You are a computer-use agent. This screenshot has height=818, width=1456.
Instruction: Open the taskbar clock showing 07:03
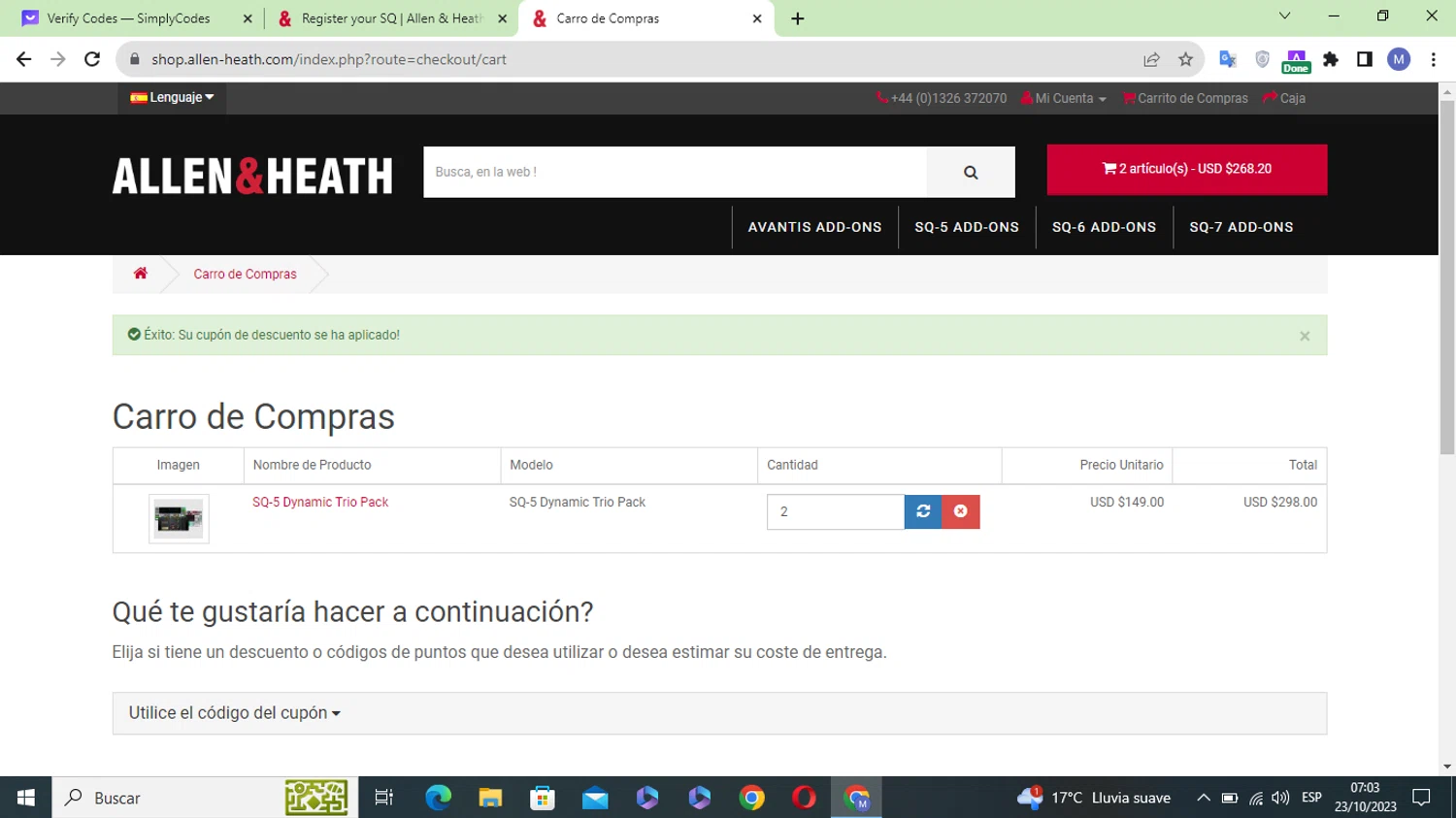click(x=1365, y=798)
